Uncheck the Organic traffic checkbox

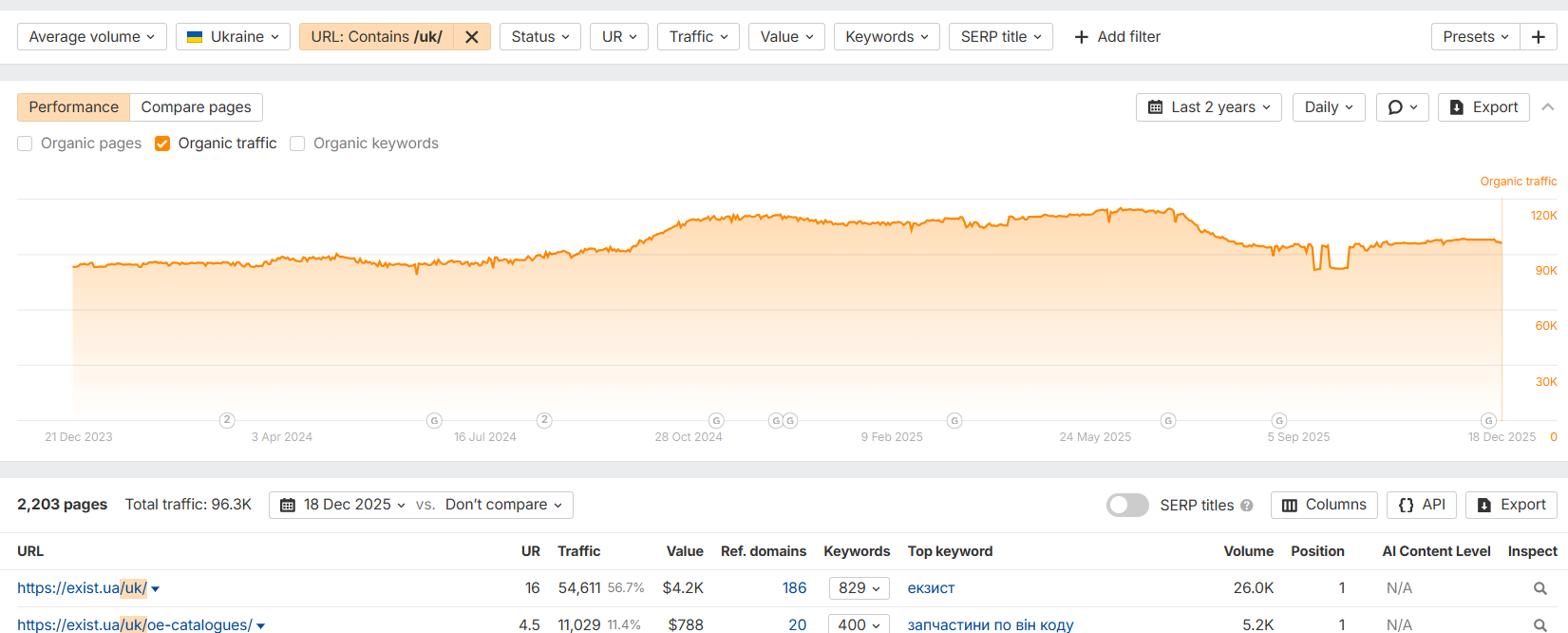pyautogui.click(x=162, y=144)
